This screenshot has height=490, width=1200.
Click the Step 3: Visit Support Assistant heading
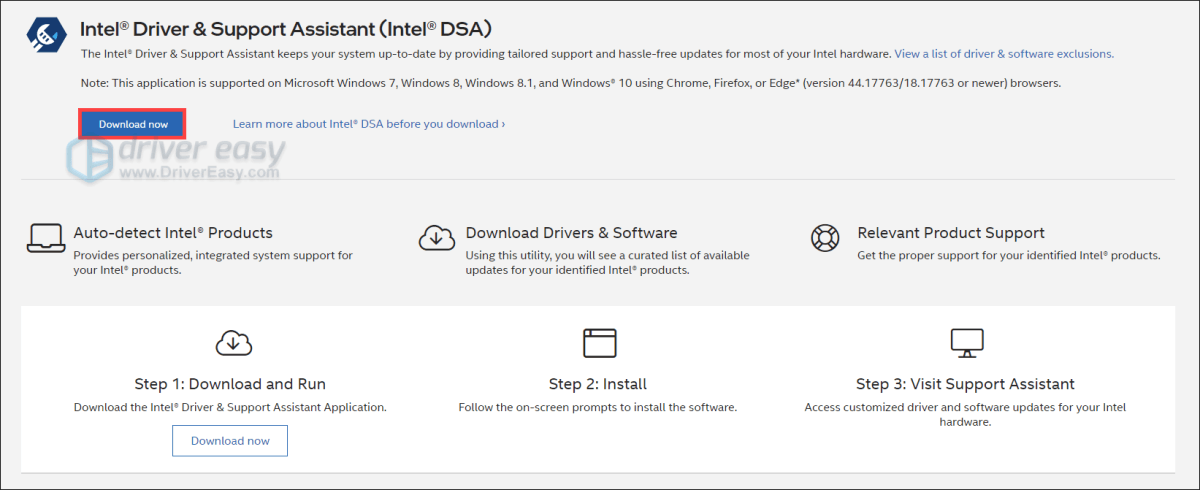click(965, 384)
